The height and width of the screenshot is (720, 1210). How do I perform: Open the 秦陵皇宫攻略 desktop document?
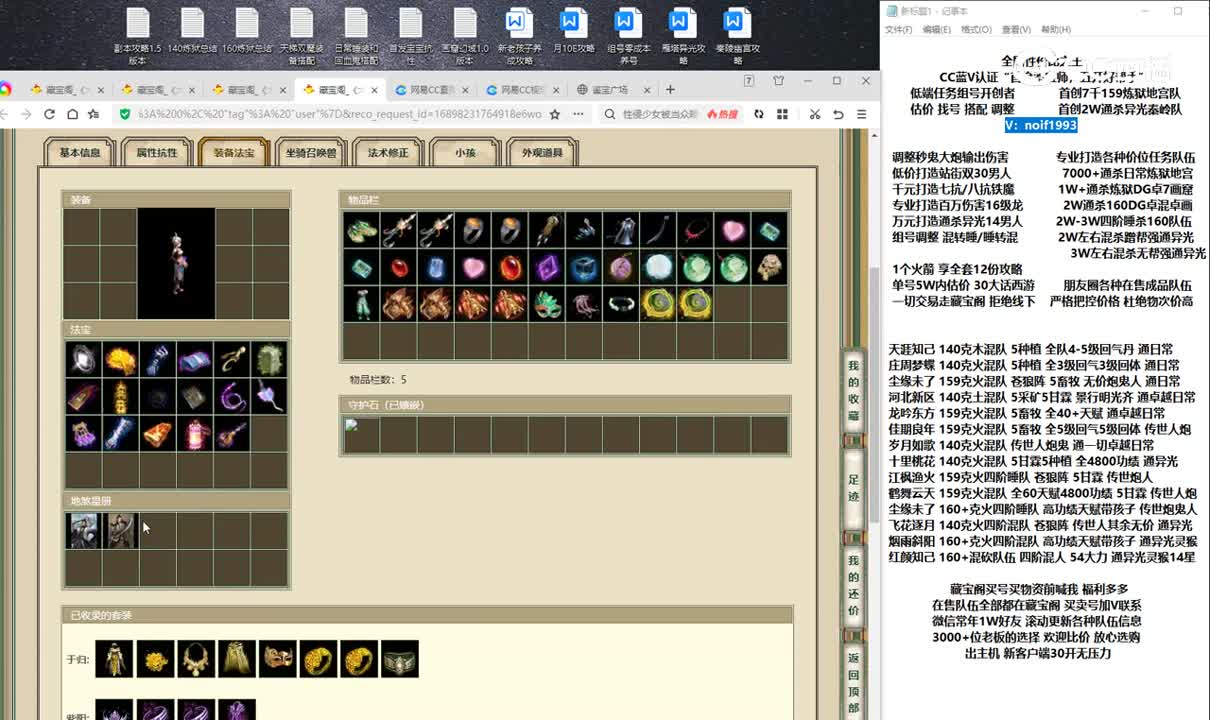pos(738,35)
